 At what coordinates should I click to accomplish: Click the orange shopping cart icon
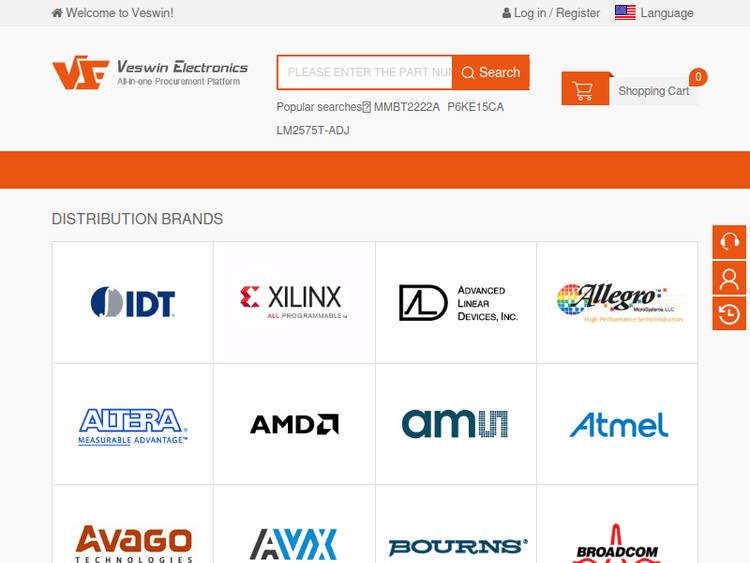coord(580,91)
